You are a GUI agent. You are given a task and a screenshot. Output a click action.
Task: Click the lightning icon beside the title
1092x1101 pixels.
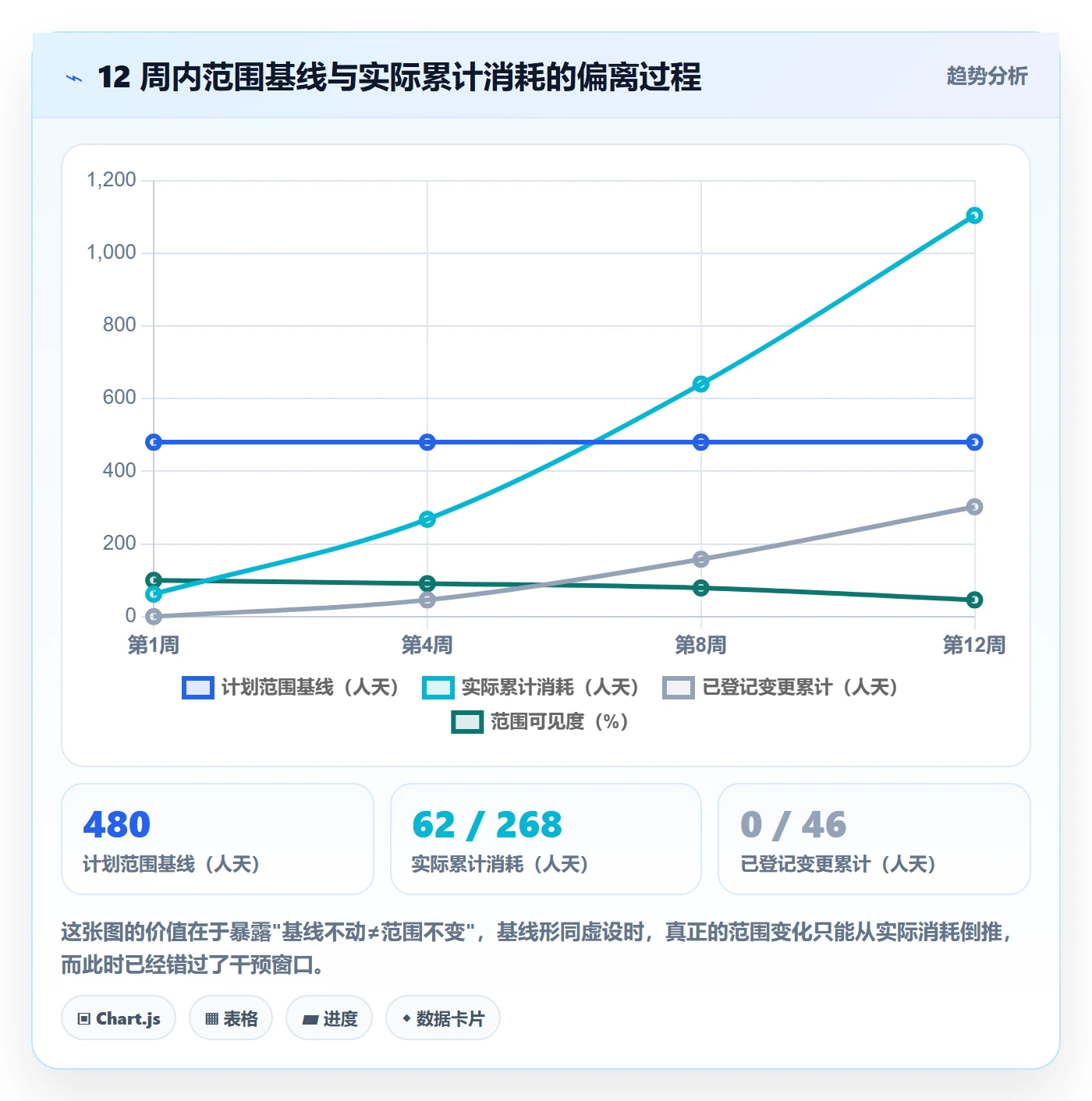coord(74,78)
